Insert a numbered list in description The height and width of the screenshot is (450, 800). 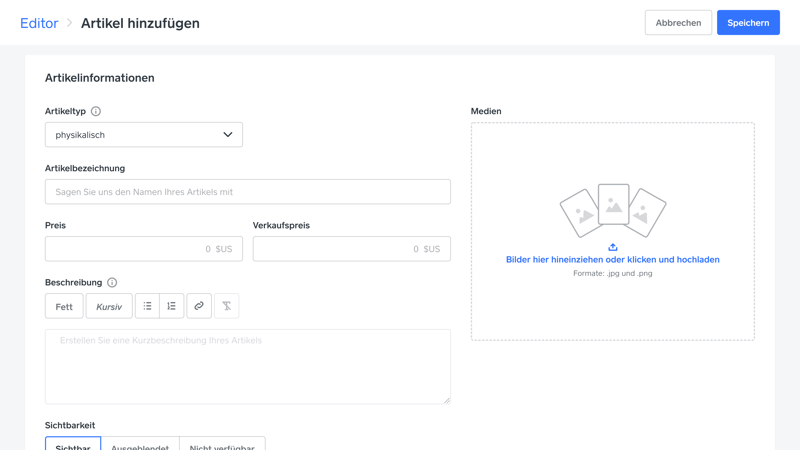coord(172,306)
